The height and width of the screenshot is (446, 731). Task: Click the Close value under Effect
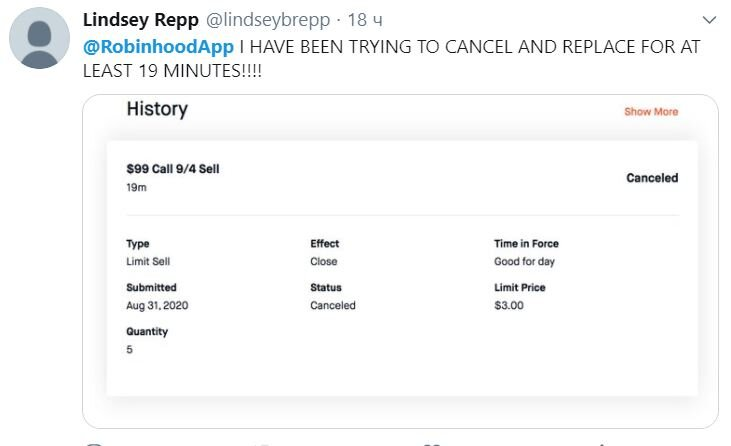(324, 261)
